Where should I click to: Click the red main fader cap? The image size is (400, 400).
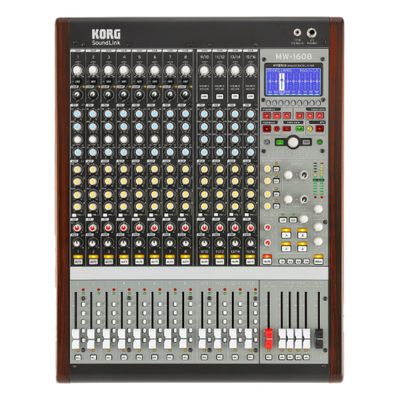click(x=269, y=339)
